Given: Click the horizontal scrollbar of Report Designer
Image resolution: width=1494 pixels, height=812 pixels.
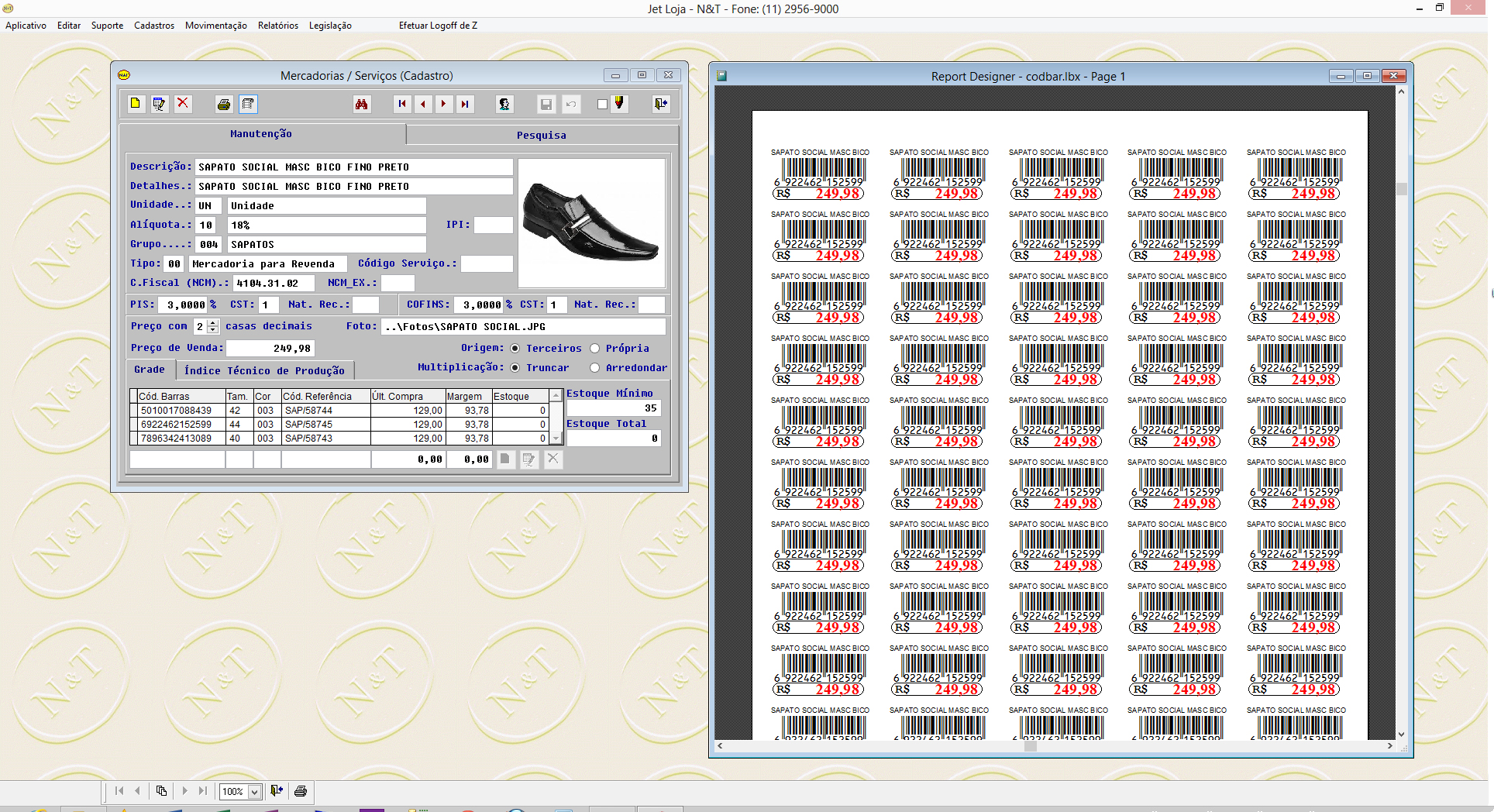Looking at the screenshot, I should tap(1055, 746).
